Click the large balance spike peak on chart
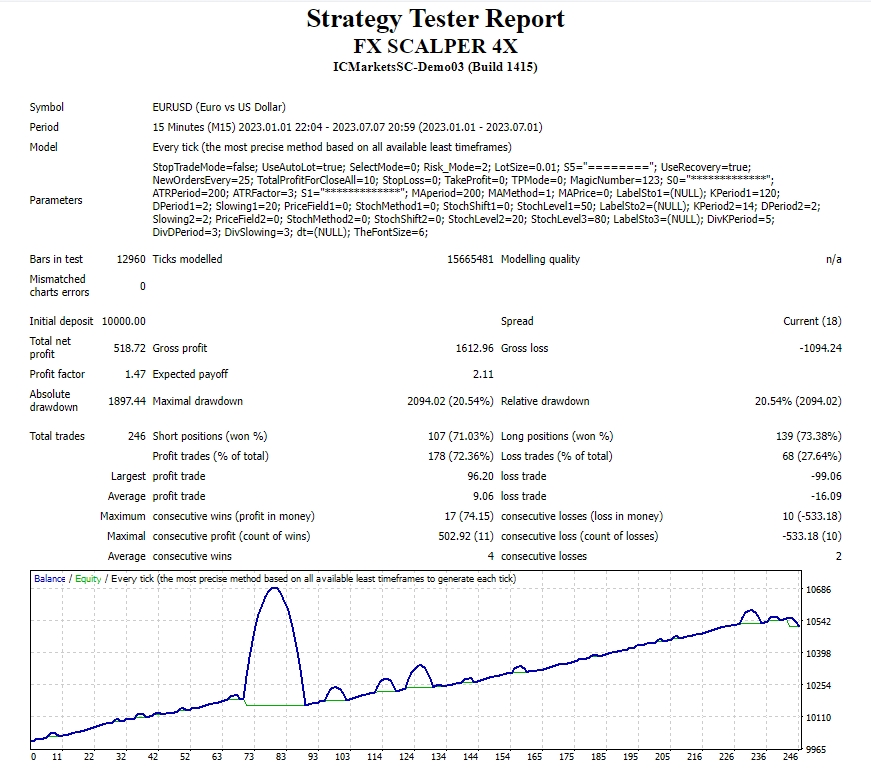The width and height of the screenshot is (871, 769). [274, 588]
